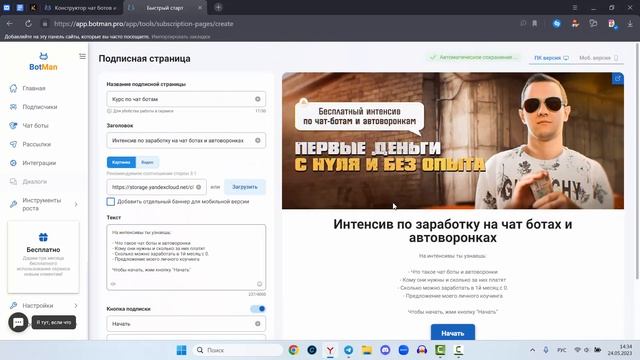Screen dimensions: 640x360
Task: Switch to Моб. версия preview
Action: click(x=599, y=58)
